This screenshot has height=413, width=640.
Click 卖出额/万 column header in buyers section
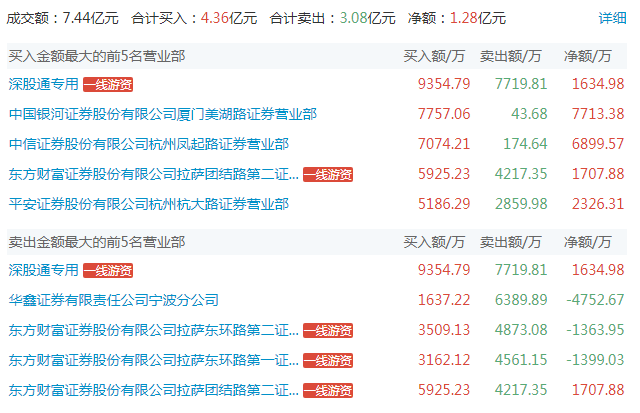click(x=511, y=56)
